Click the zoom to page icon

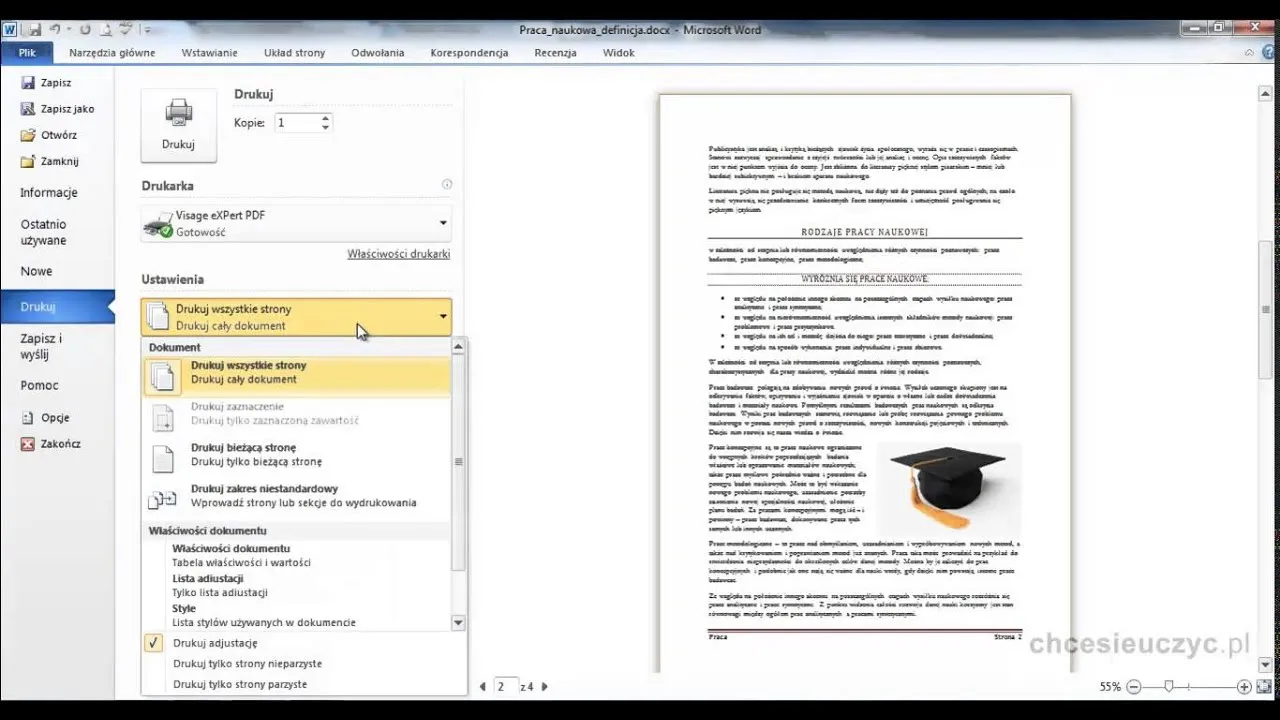click(1264, 687)
